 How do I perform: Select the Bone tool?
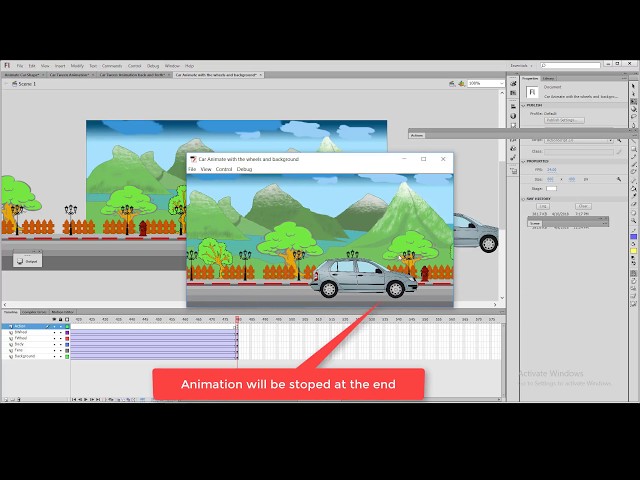coord(633,181)
